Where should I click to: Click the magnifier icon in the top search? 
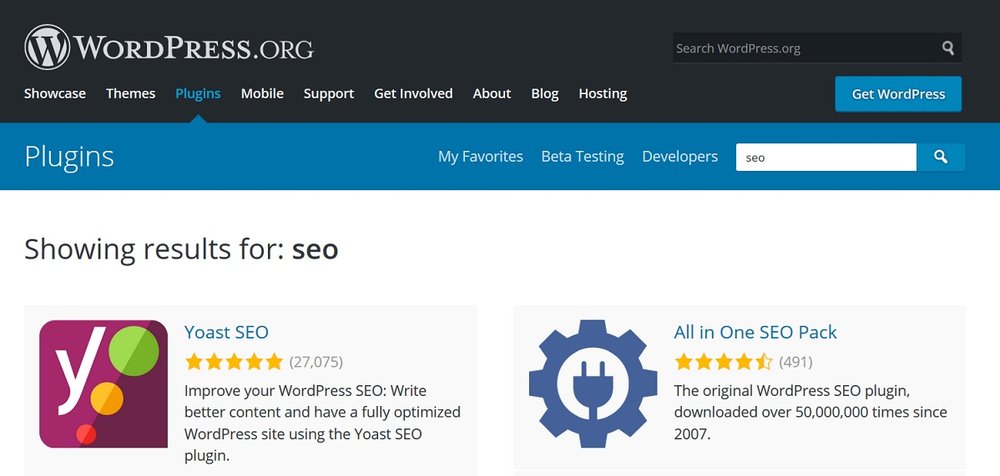coord(948,48)
